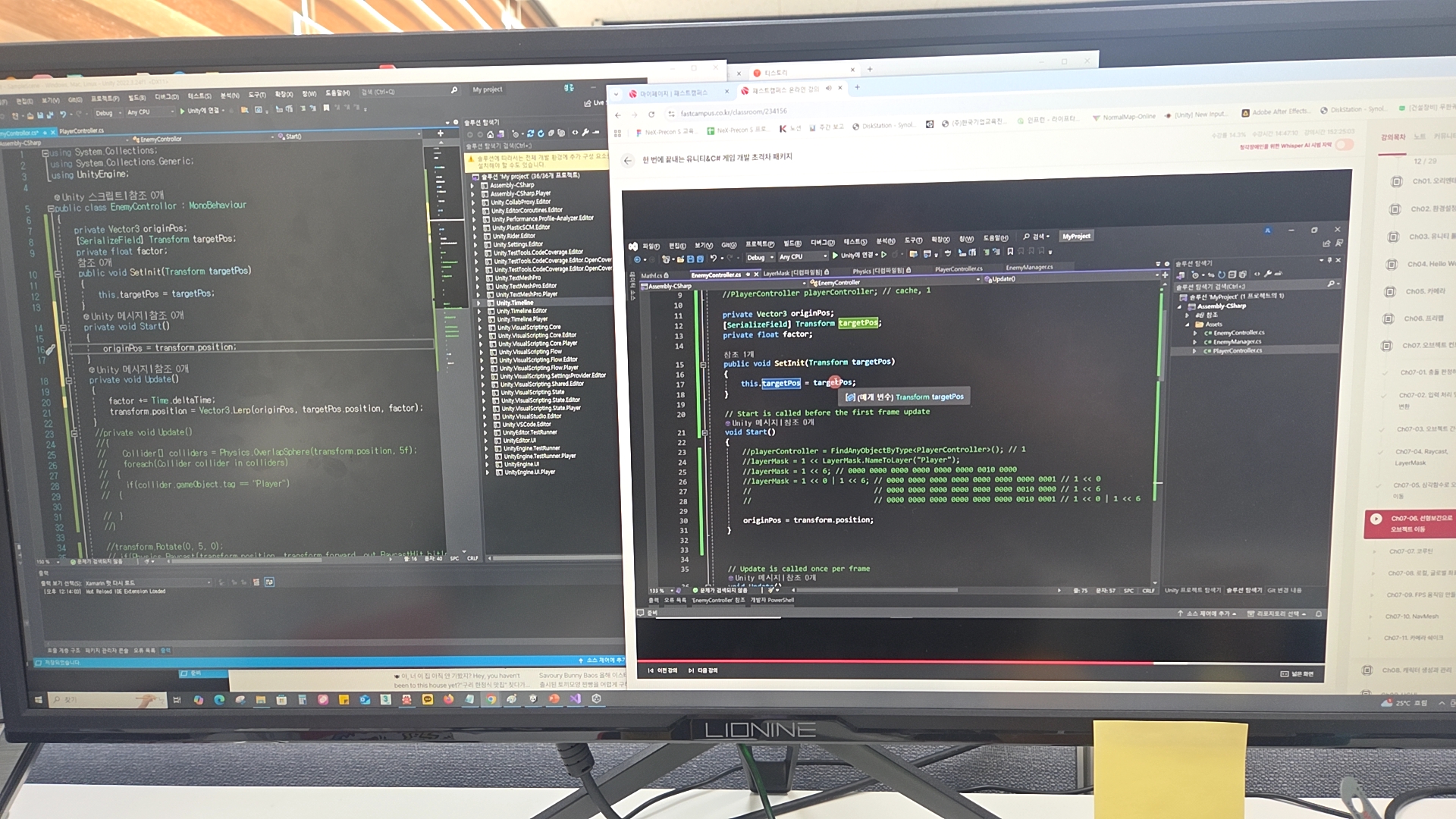Click the back arrow beside course title
Viewport: 1456px width, 819px height.
tap(627, 160)
